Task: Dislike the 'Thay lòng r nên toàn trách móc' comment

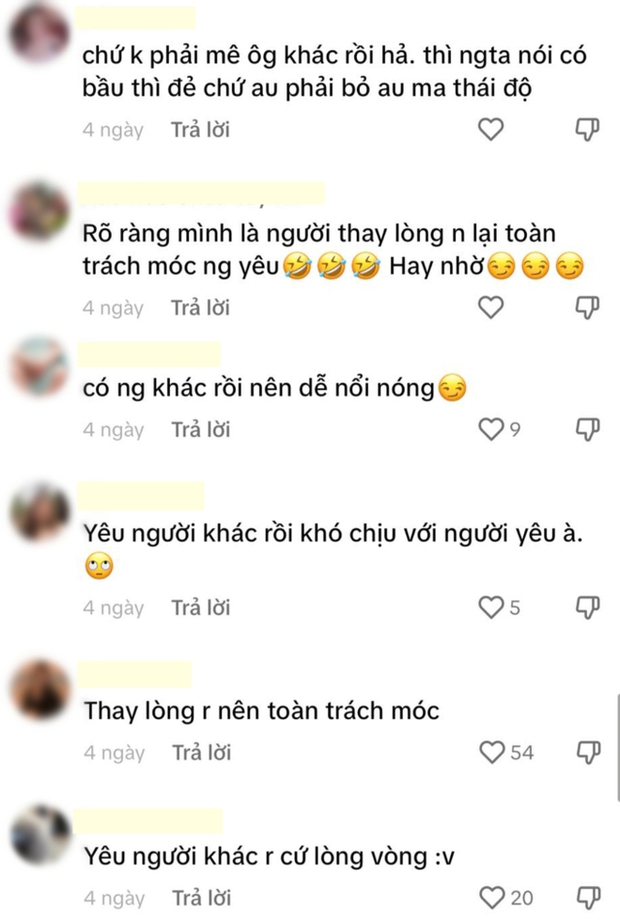Action: 588,752
